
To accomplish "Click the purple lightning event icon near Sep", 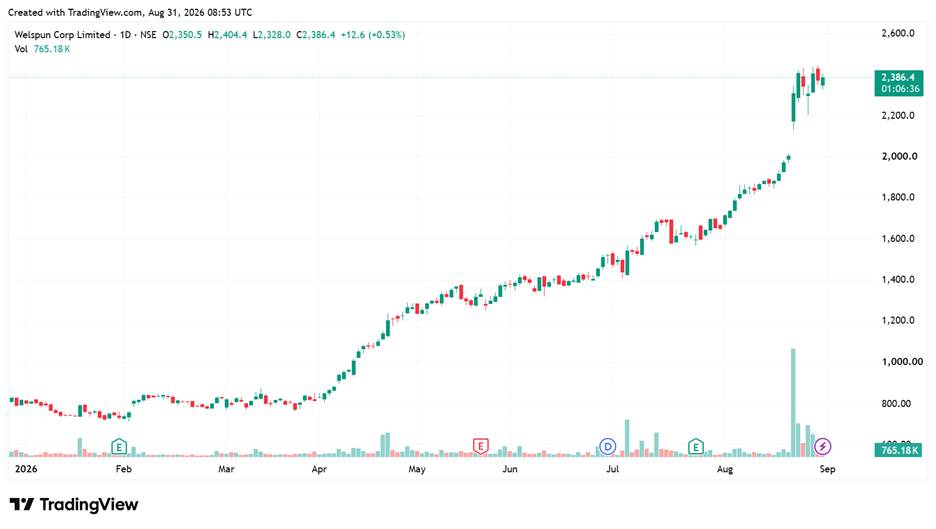I will [x=823, y=446].
